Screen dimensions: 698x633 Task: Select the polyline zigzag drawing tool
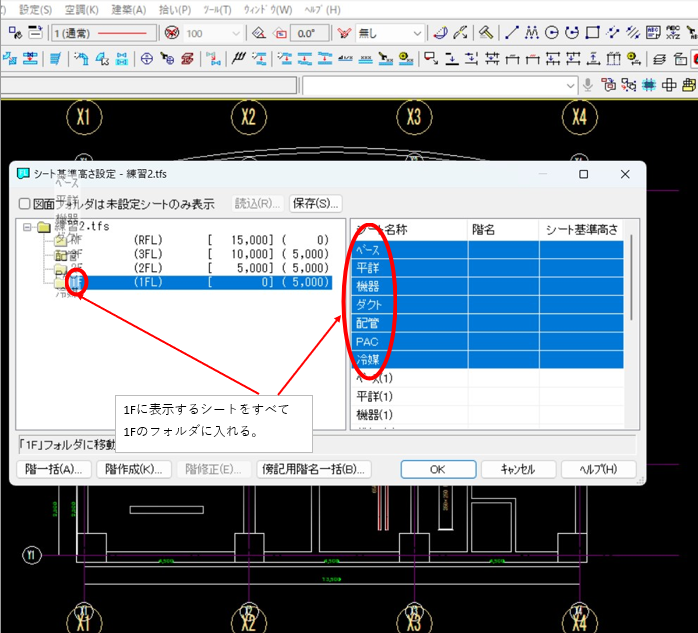(532, 32)
